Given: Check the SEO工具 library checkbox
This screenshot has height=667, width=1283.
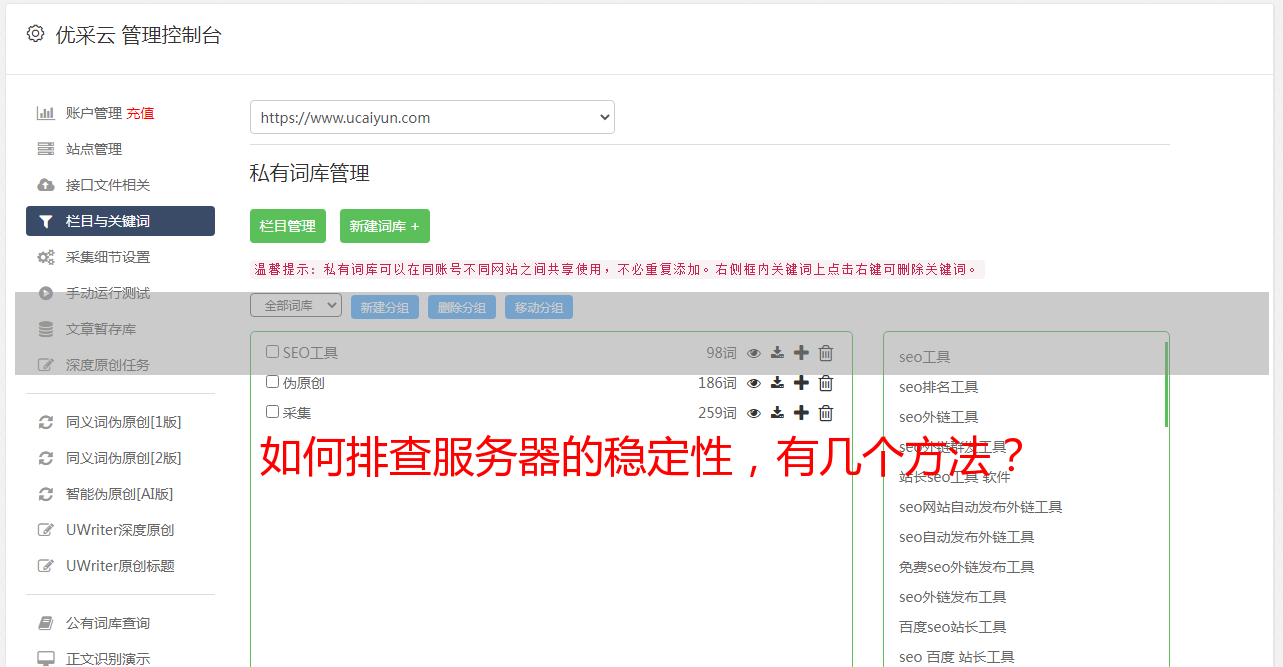Looking at the screenshot, I should click(x=272, y=352).
